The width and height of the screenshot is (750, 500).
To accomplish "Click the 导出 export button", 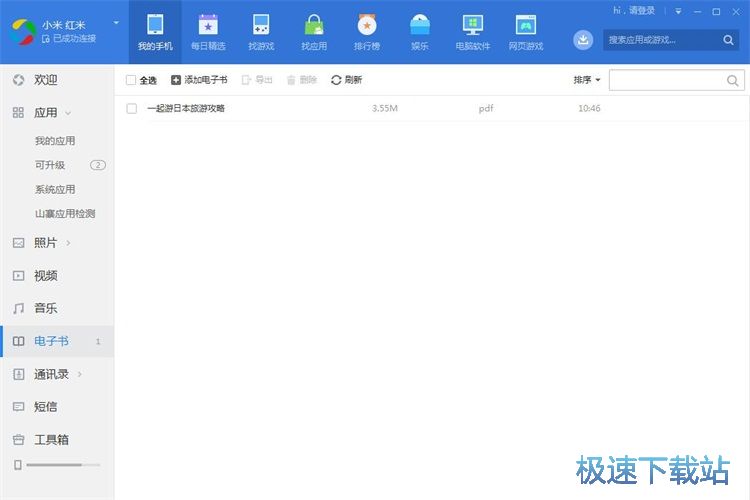I will tap(257, 80).
